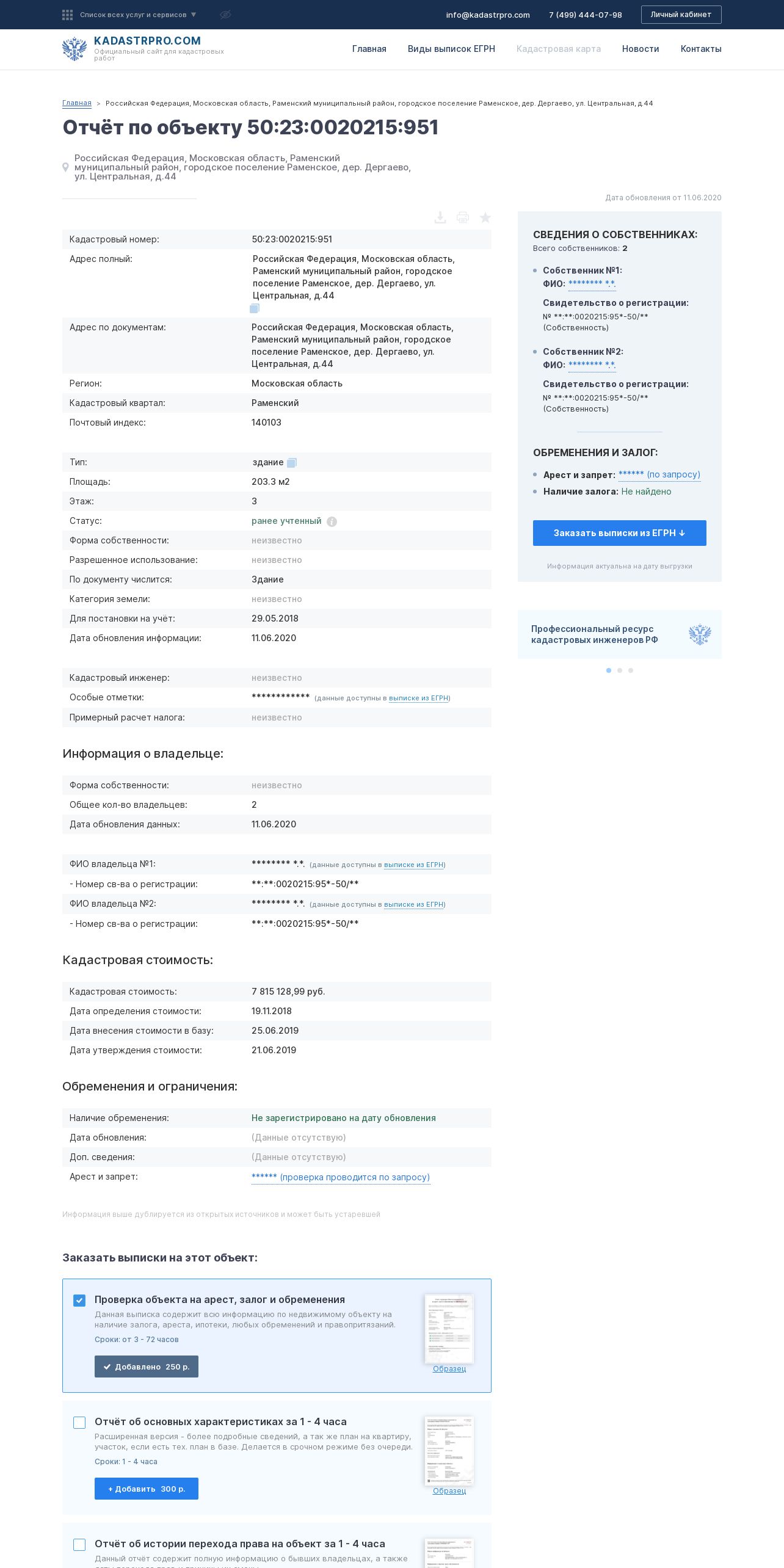Select the second carousel dot indicator
784x1568 pixels.
620,670
